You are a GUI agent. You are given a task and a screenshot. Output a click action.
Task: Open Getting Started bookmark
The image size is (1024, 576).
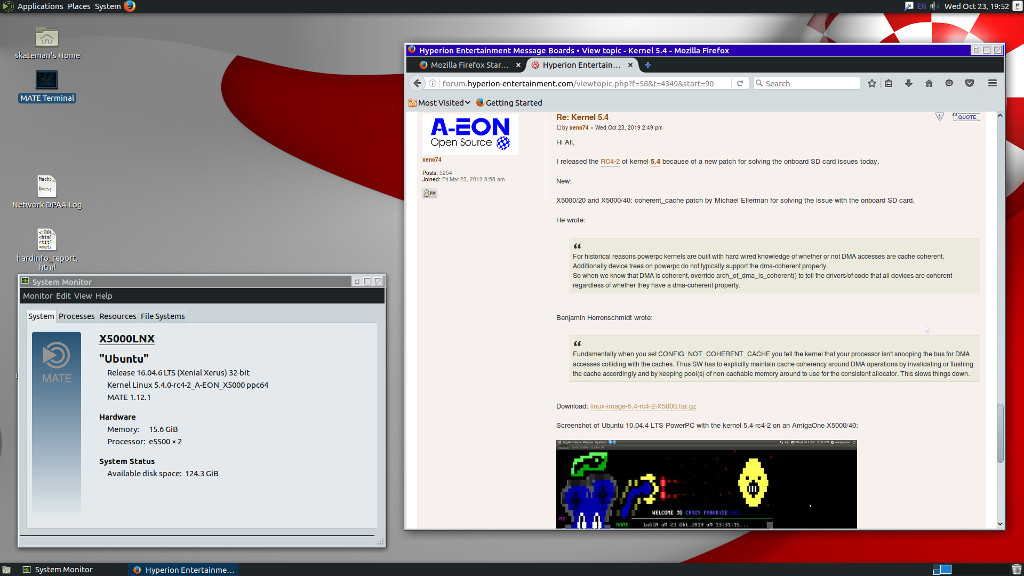coord(509,103)
